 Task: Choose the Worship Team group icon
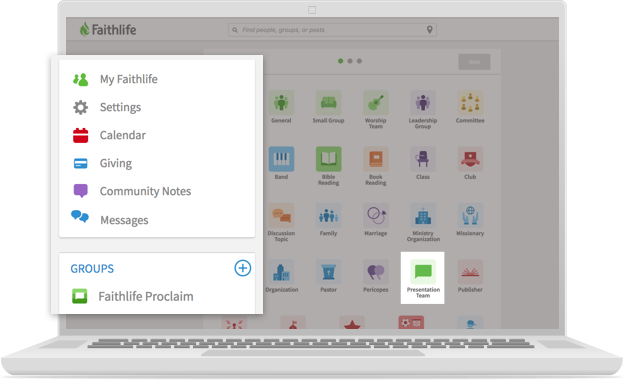375,102
